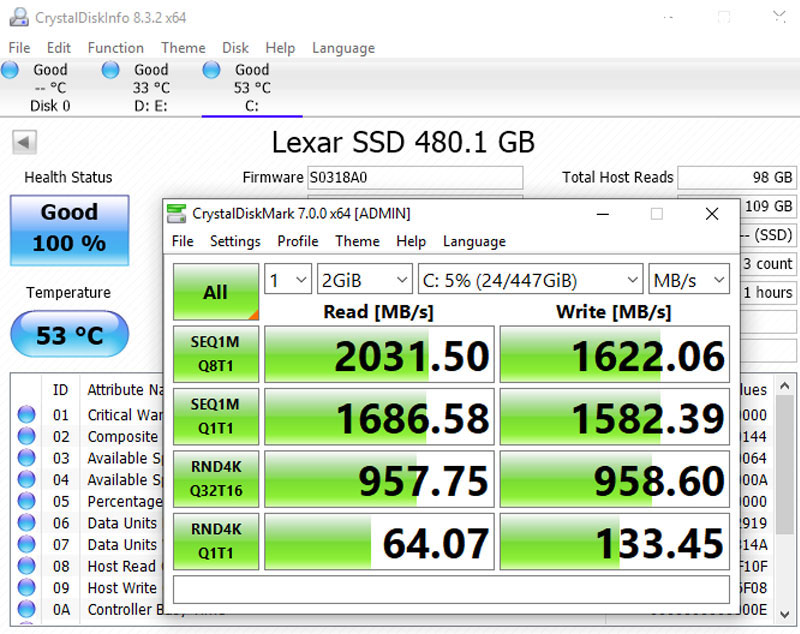Click the Firmware field showing S0318A0

tap(414, 178)
